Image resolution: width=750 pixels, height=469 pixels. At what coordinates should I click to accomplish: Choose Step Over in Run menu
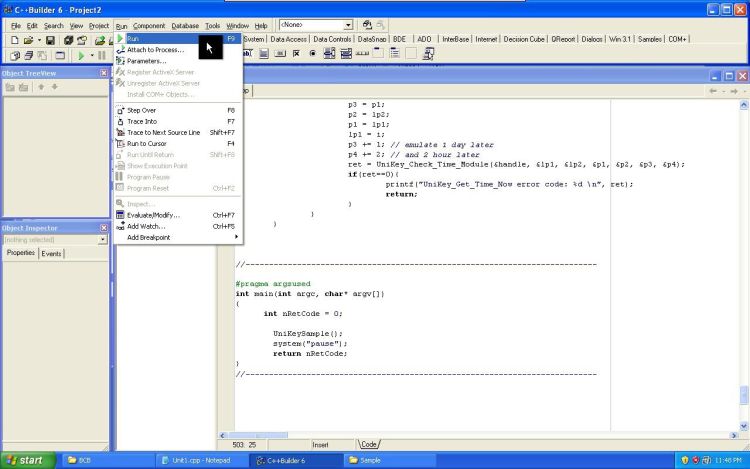tap(178, 110)
